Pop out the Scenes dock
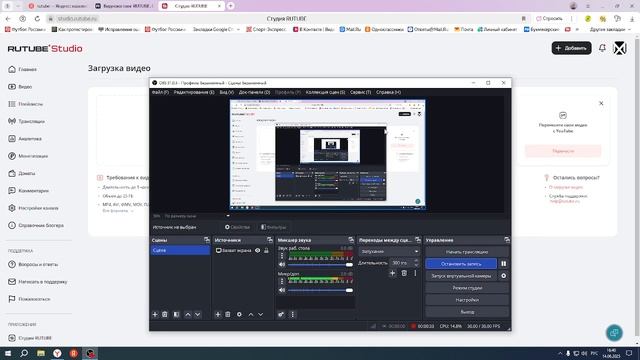The width and height of the screenshot is (640, 360). coord(207,240)
